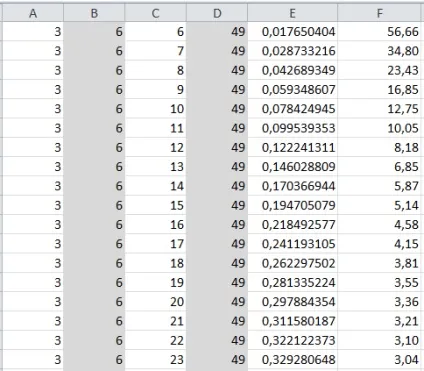Image resolution: width=424 pixels, height=371 pixels.
Task: Click cell with value 0,122241311
Action: [x=293, y=147]
